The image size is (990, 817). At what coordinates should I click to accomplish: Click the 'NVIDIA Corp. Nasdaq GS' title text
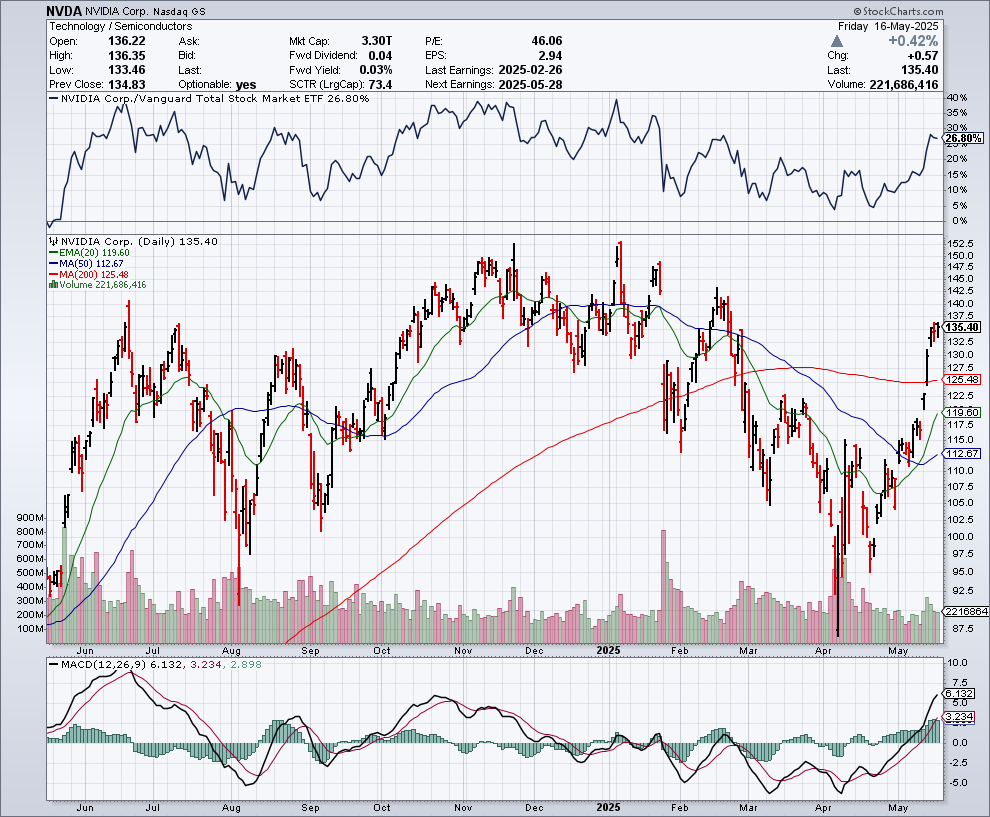tap(145, 11)
